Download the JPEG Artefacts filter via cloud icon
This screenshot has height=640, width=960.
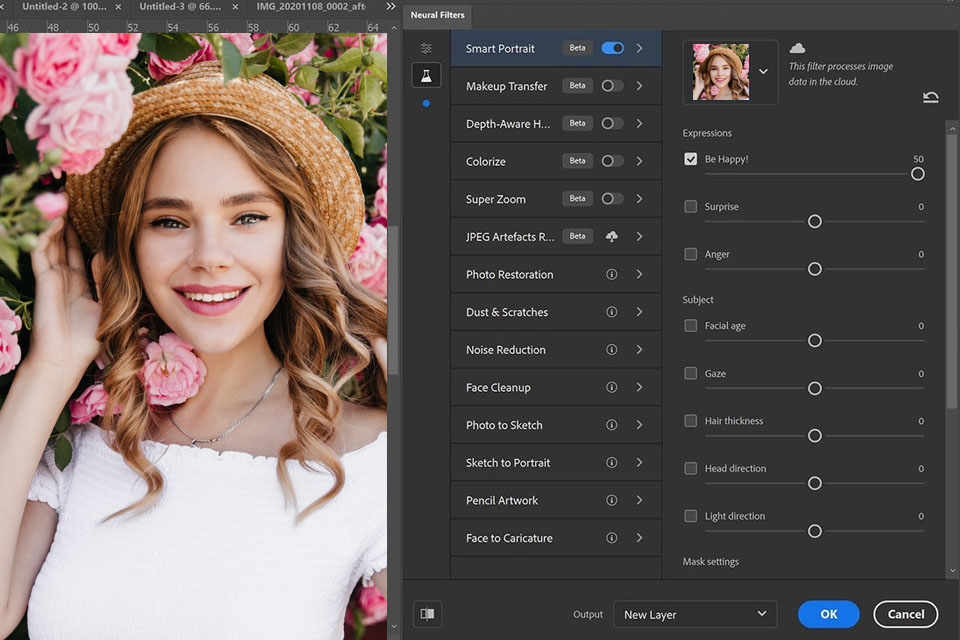(x=612, y=236)
